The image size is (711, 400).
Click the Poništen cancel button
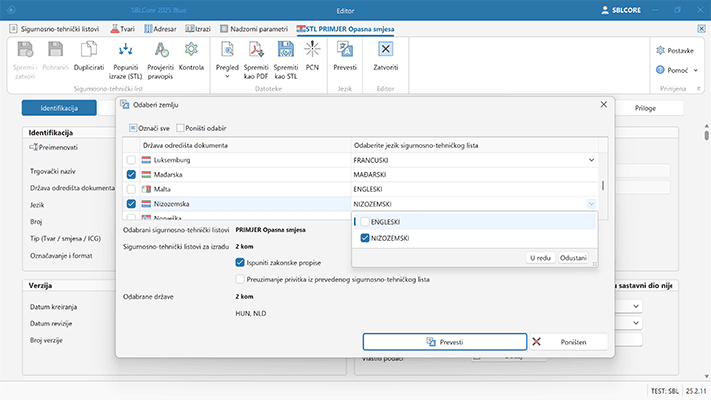point(570,342)
